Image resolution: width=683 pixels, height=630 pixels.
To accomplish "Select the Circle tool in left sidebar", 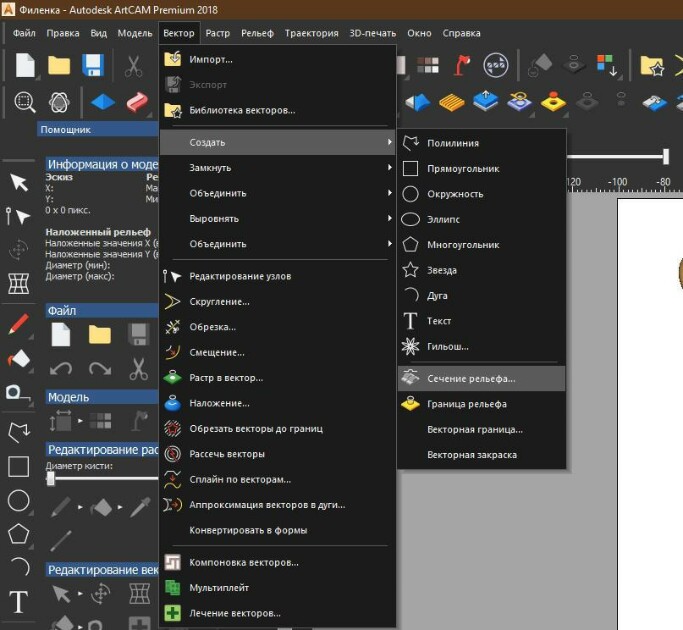I will point(19,501).
